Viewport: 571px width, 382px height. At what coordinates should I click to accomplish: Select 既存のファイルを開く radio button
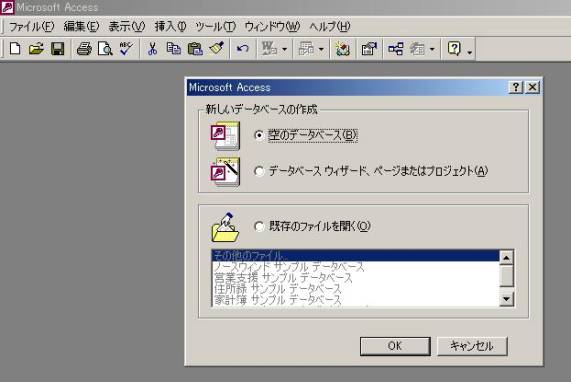(x=259, y=226)
